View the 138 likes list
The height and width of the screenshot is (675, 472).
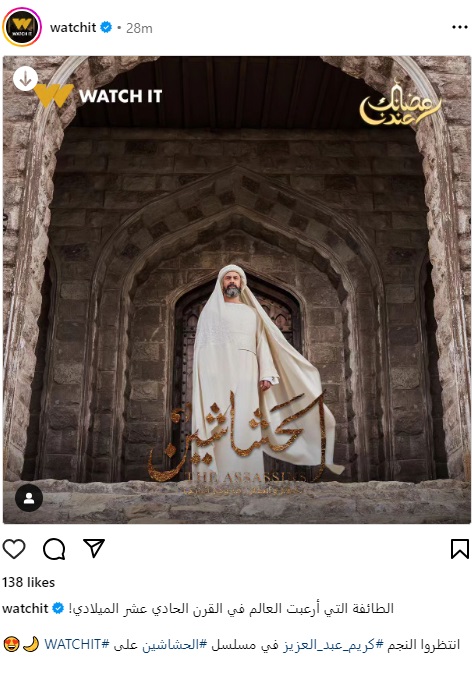(28, 582)
